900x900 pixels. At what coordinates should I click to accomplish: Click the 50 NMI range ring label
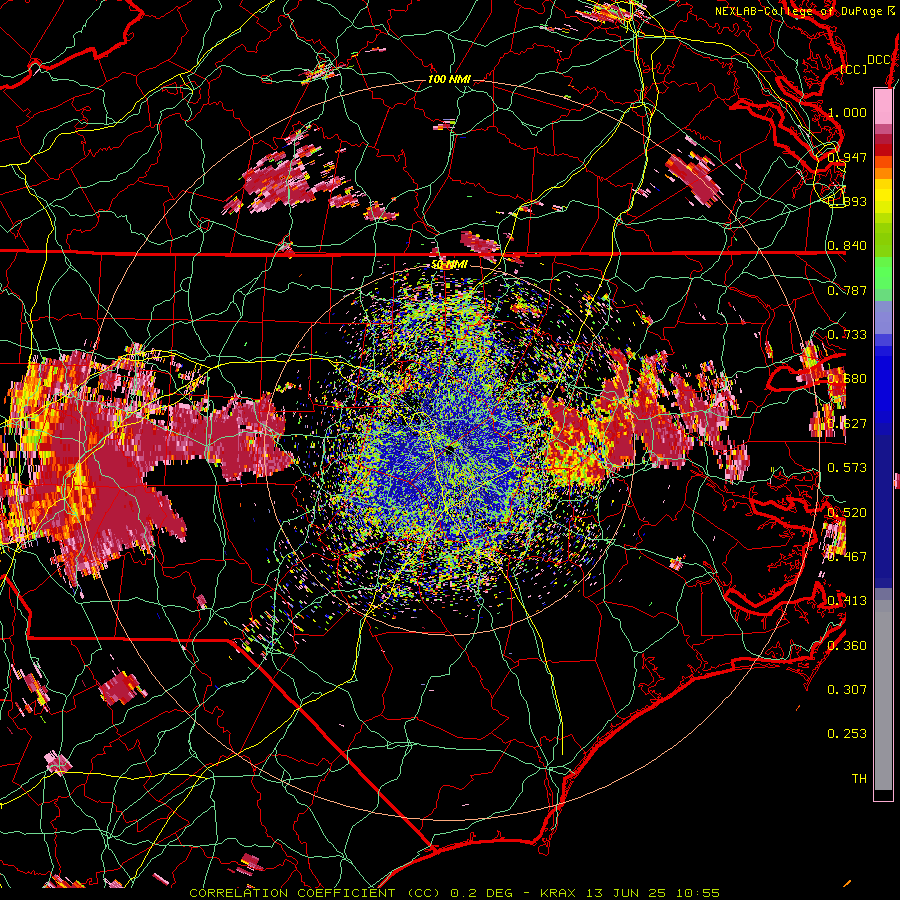[449, 265]
